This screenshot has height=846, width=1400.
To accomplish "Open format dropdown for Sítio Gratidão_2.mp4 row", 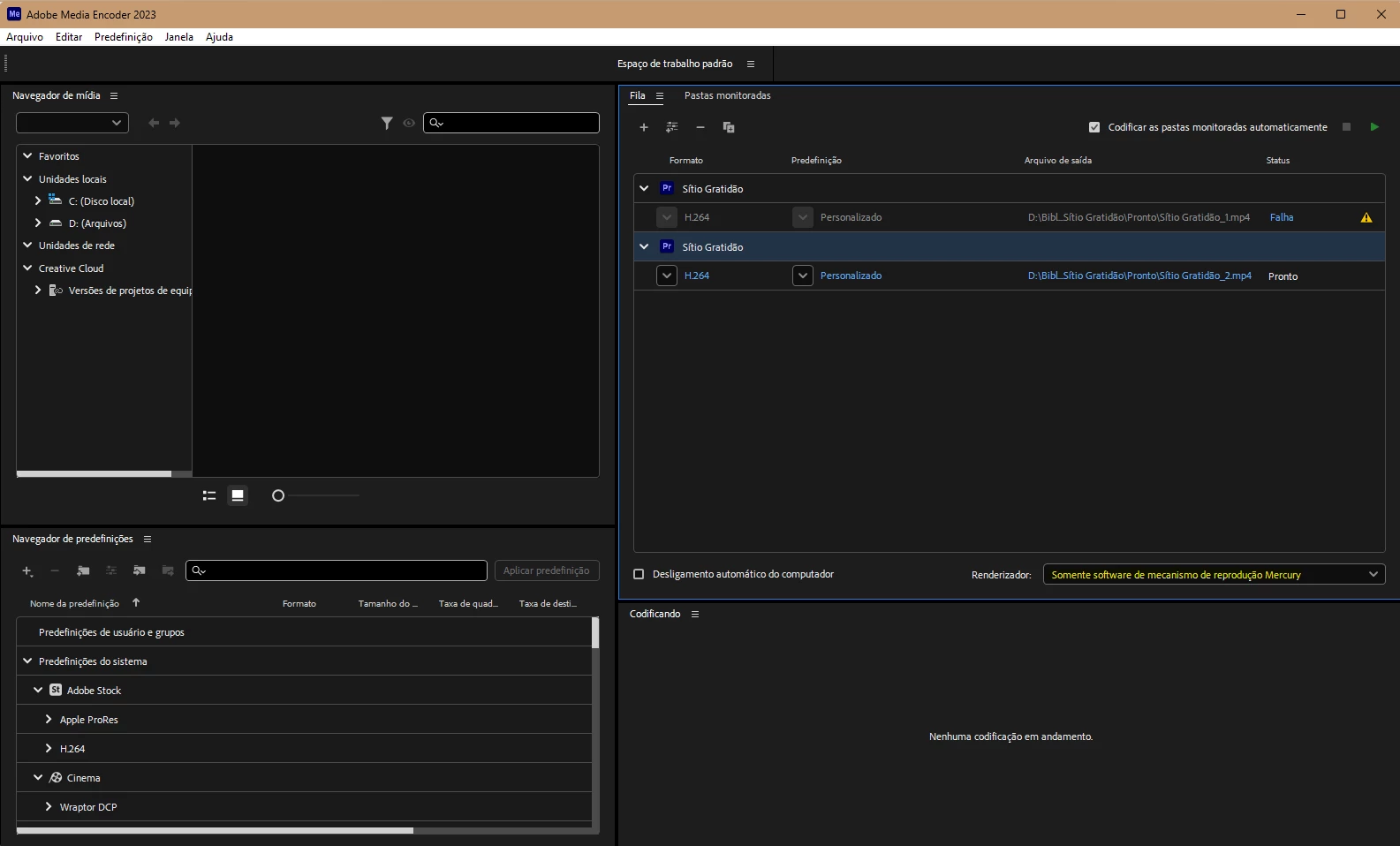I will (x=667, y=276).
